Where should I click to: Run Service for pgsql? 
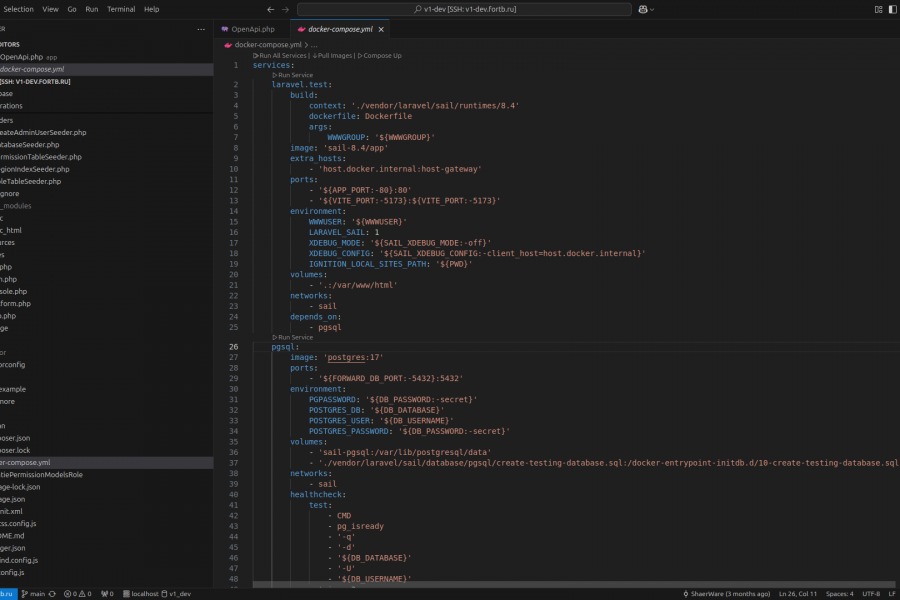coord(293,337)
